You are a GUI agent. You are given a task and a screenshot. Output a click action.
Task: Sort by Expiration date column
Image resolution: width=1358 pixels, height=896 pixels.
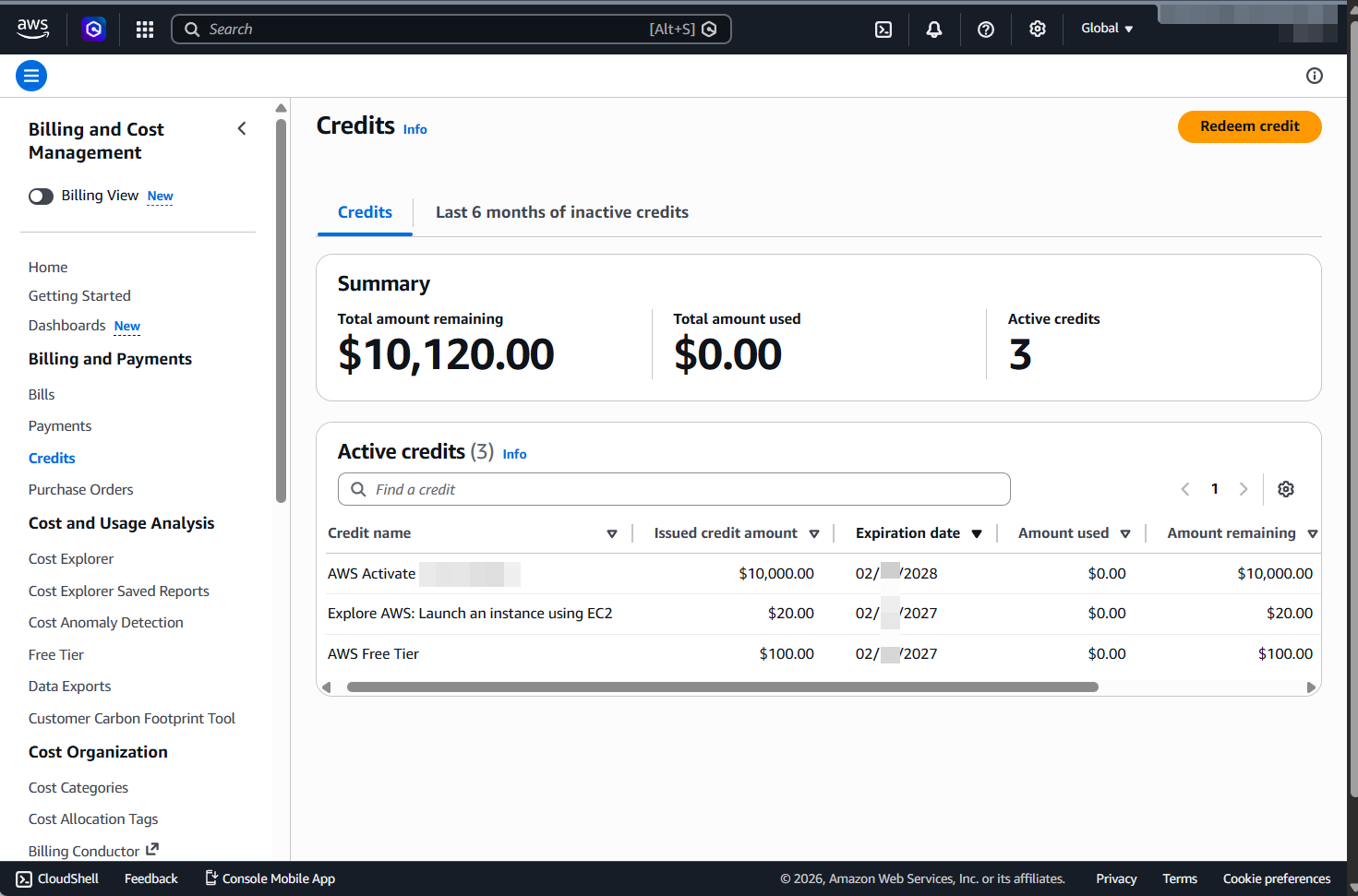point(977,534)
